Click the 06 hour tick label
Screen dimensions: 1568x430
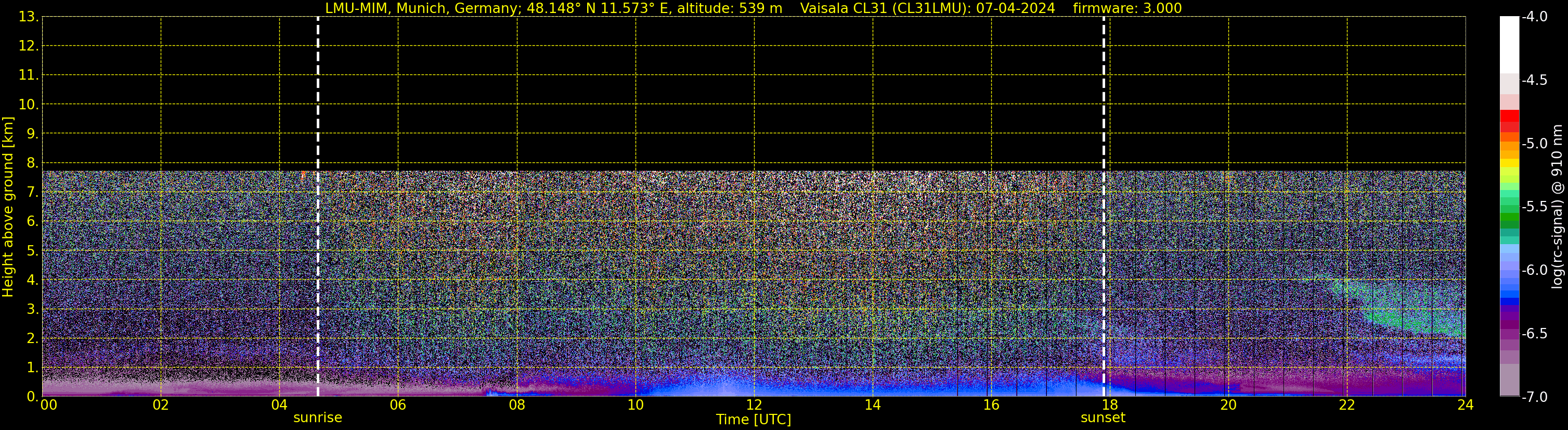pyautogui.click(x=397, y=406)
